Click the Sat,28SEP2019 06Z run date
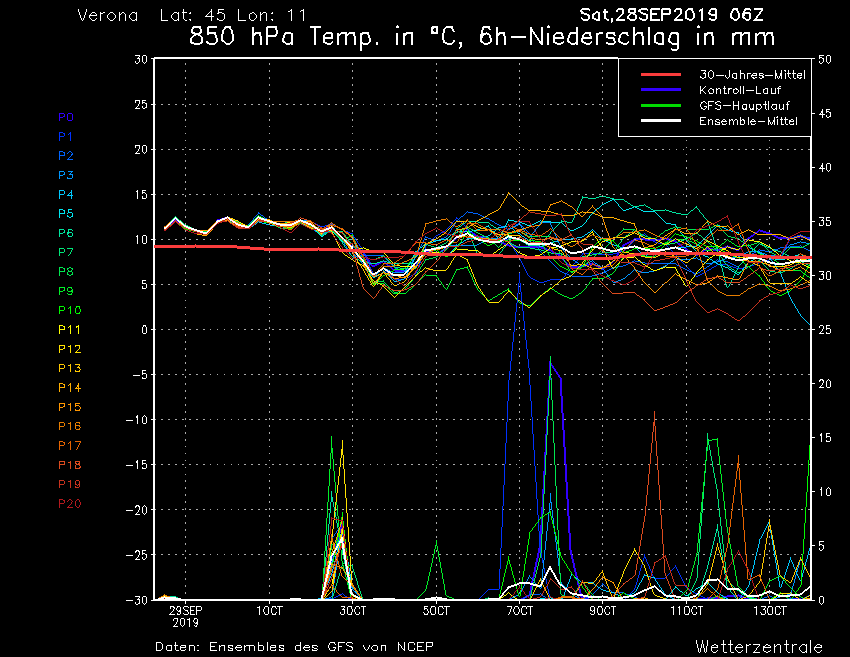 (671, 15)
